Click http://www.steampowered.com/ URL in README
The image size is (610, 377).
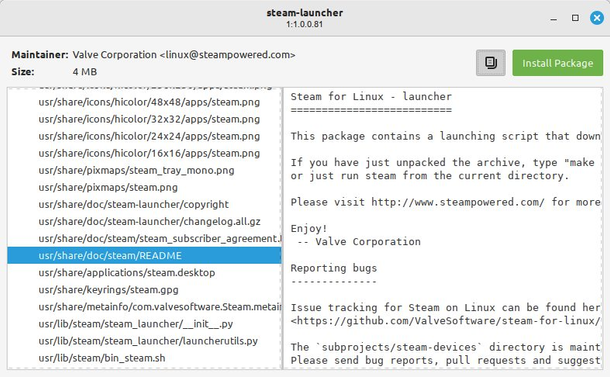click(458, 202)
